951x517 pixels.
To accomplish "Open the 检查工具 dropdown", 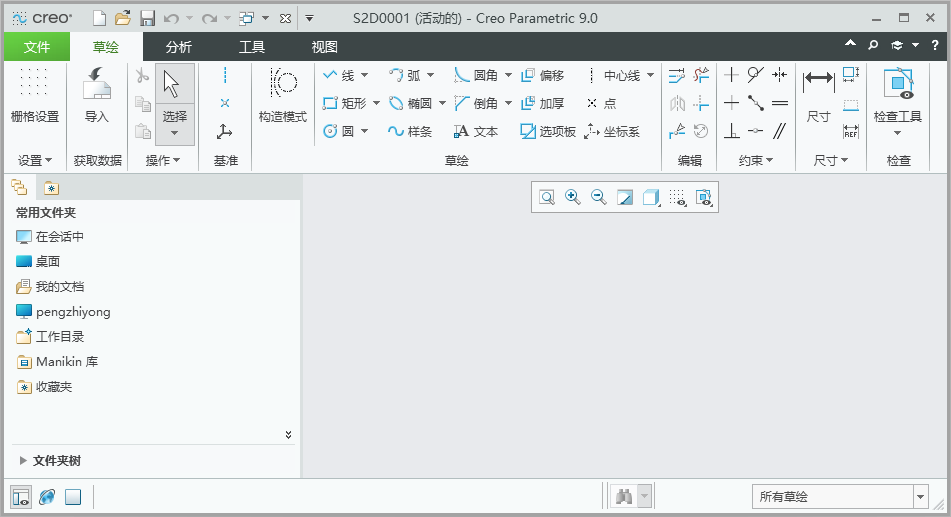I will pos(898,132).
